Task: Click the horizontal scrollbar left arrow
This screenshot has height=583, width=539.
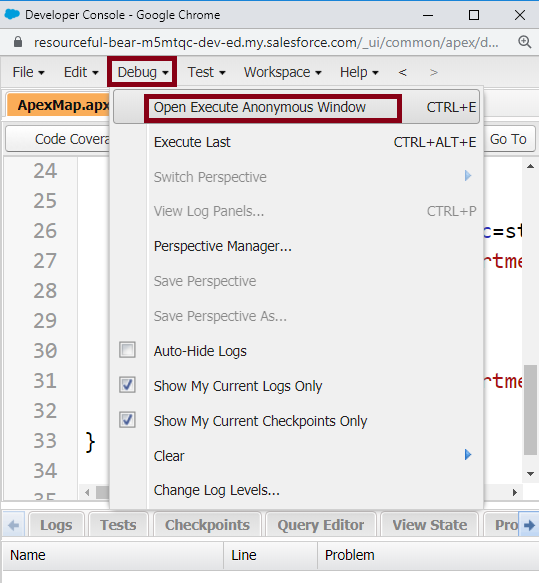Action: pos(87,493)
